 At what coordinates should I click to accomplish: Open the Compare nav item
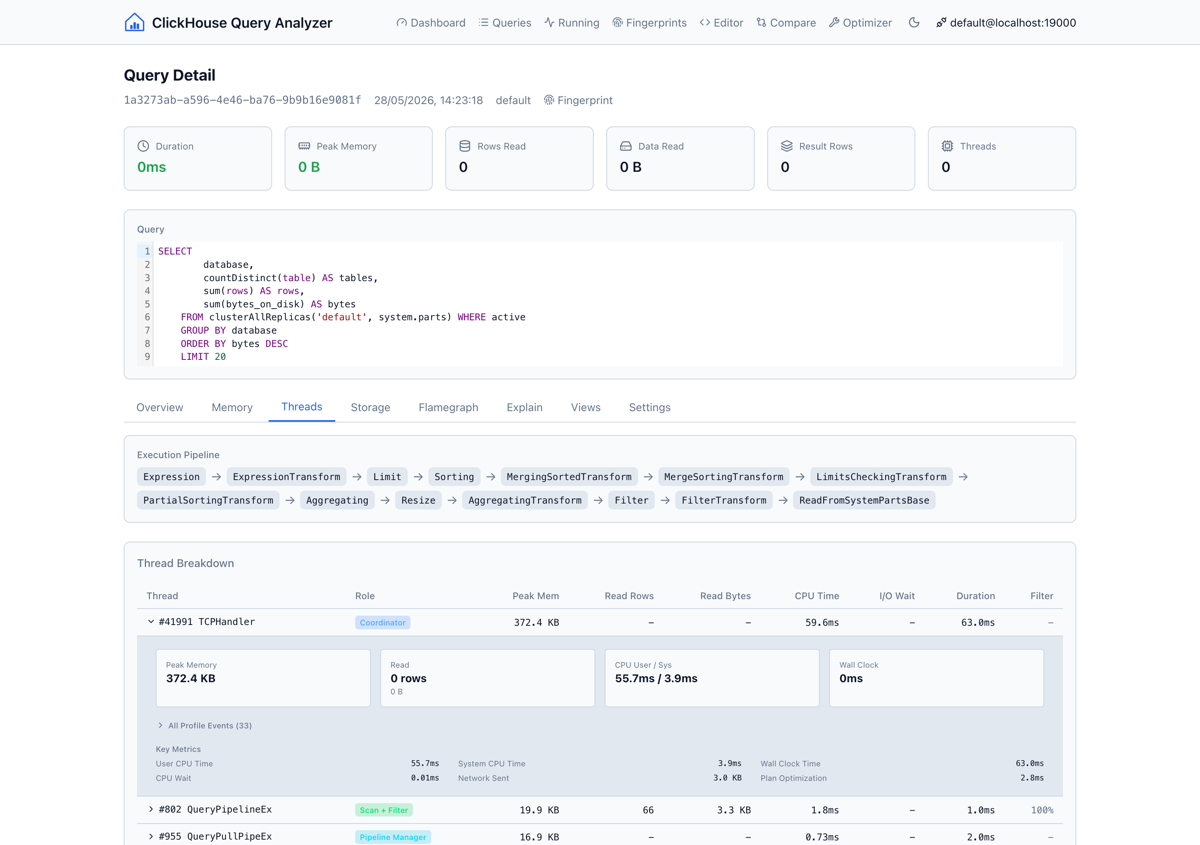[x=786, y=22]
